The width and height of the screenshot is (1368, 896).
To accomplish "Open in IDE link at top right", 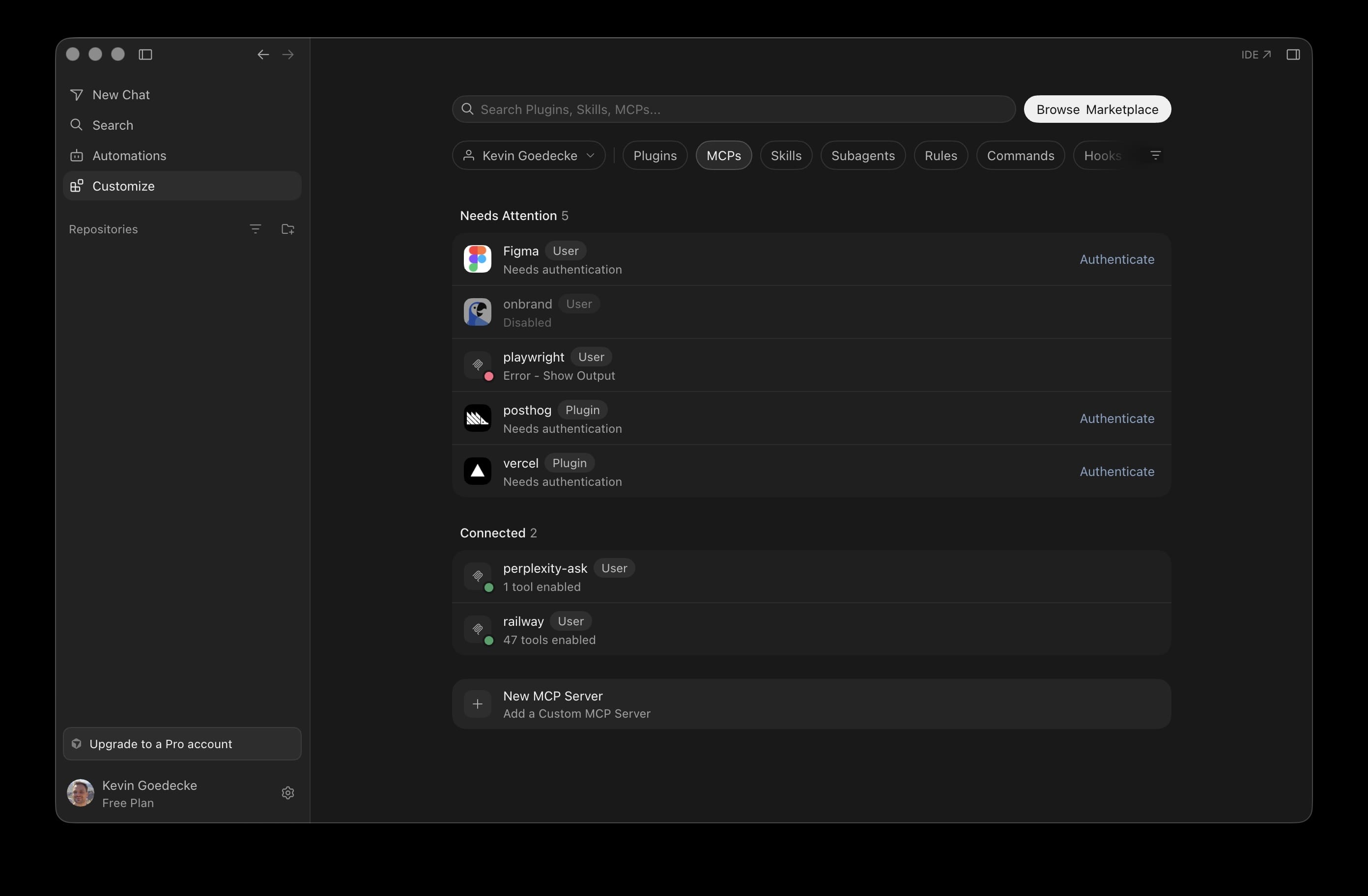I will click(1255, 54).
